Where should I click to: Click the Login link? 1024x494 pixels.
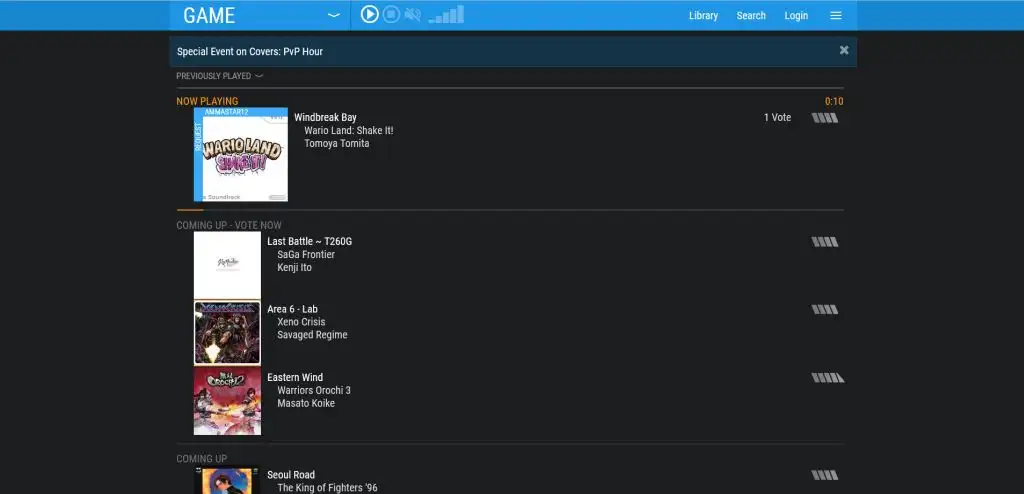[x=796, y=16]
